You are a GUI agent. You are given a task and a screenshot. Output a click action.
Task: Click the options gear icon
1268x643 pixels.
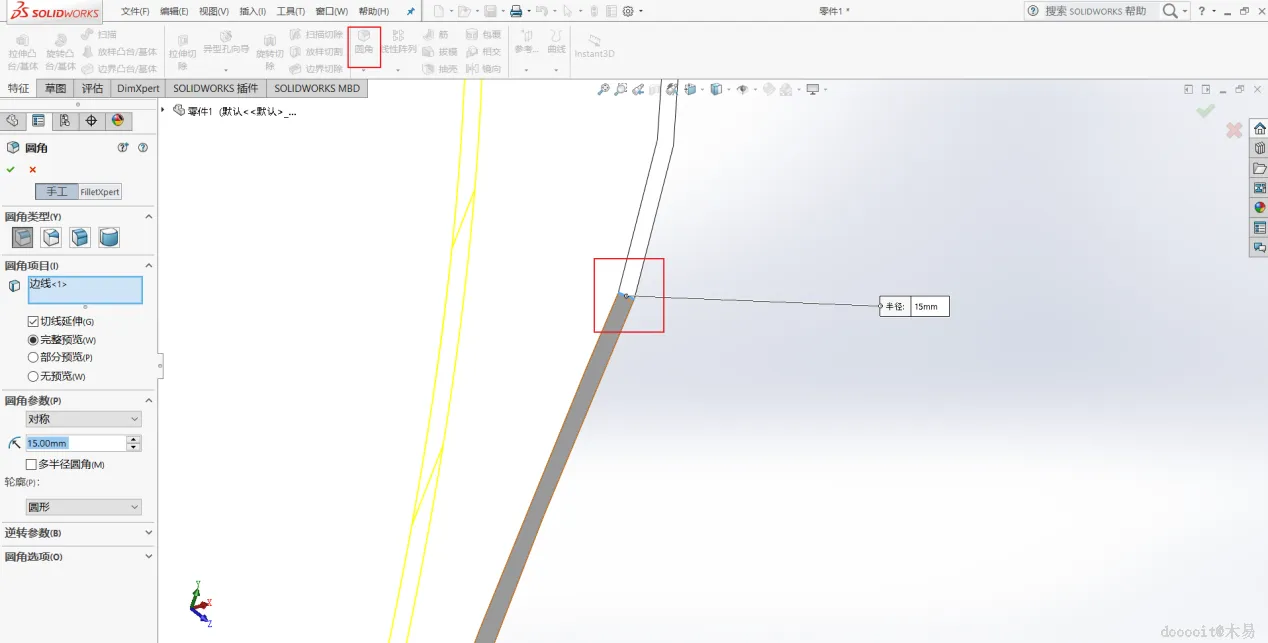click(x=628, y=11)
